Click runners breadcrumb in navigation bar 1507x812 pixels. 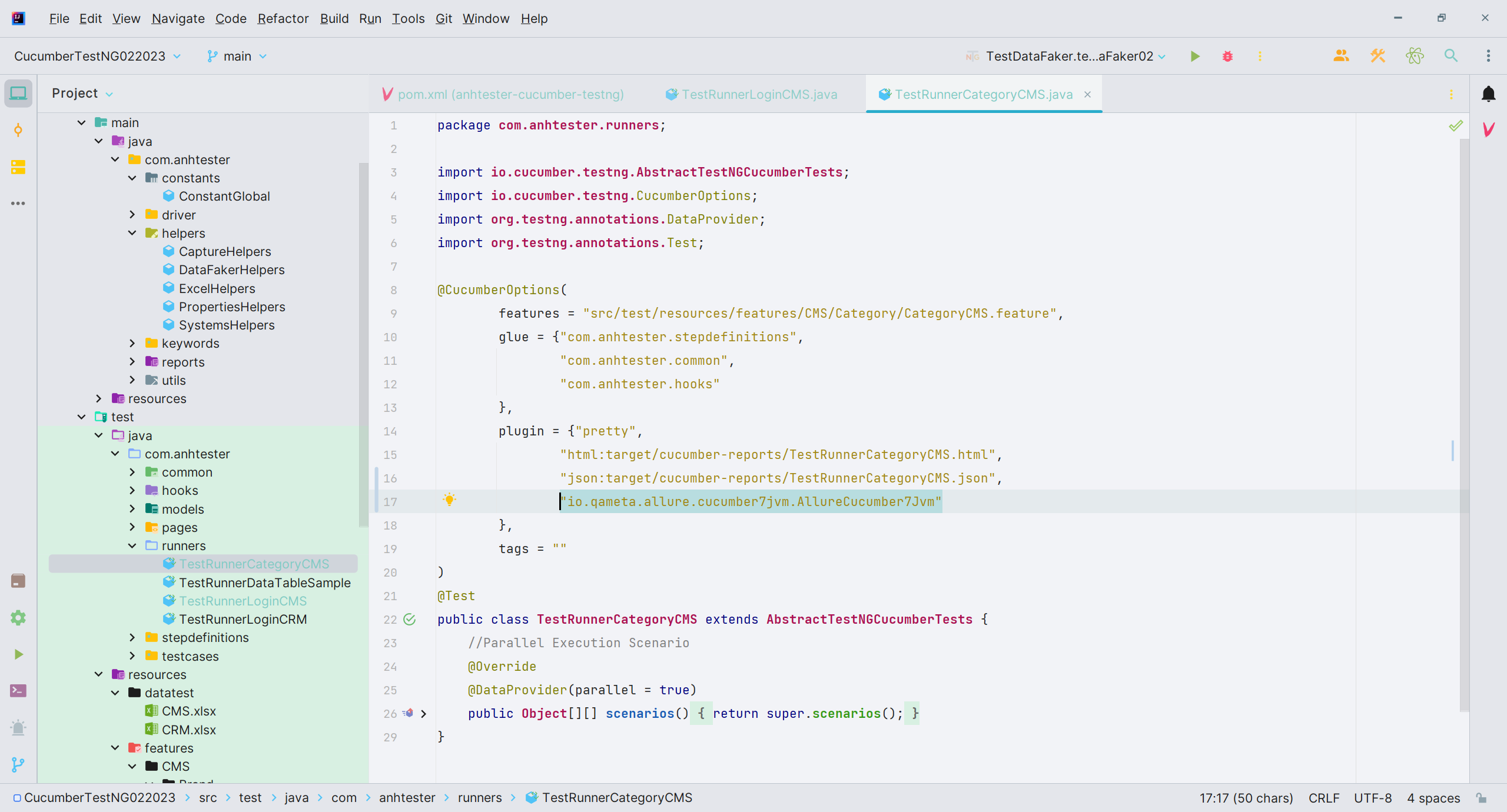click(x=480, y=798)
